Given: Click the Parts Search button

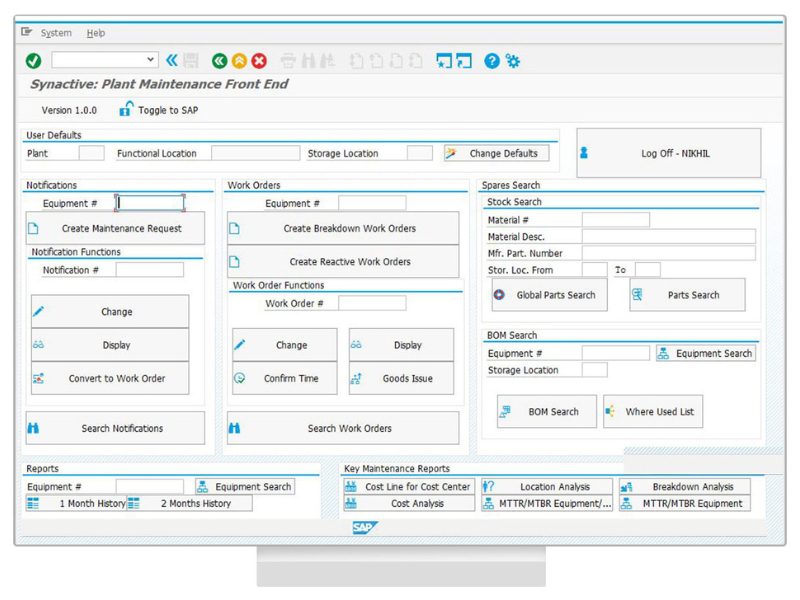Looking at the screenshot, I should [x=688, y=295].
